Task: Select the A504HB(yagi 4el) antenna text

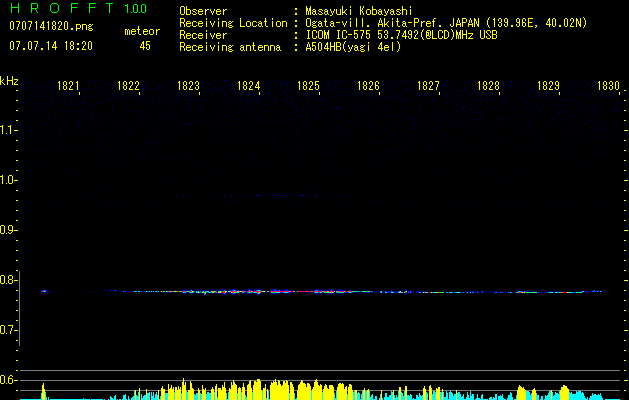Action: 353,47
